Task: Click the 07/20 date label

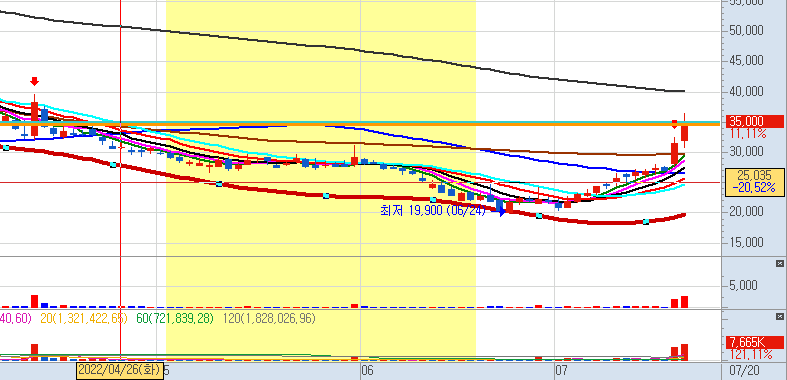Action: click(745, 370)
